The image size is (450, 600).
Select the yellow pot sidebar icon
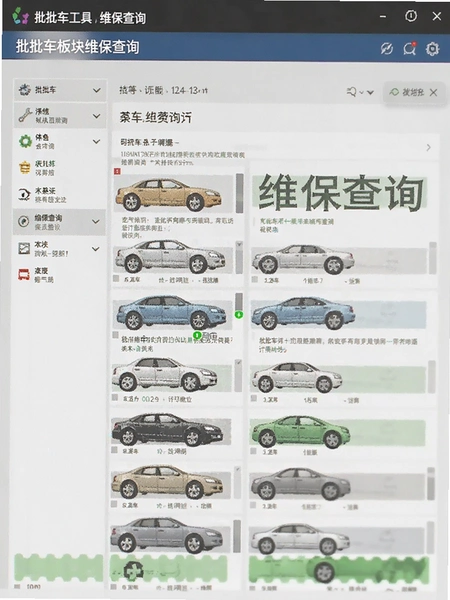pyautogui.click(x=25, y=168)
